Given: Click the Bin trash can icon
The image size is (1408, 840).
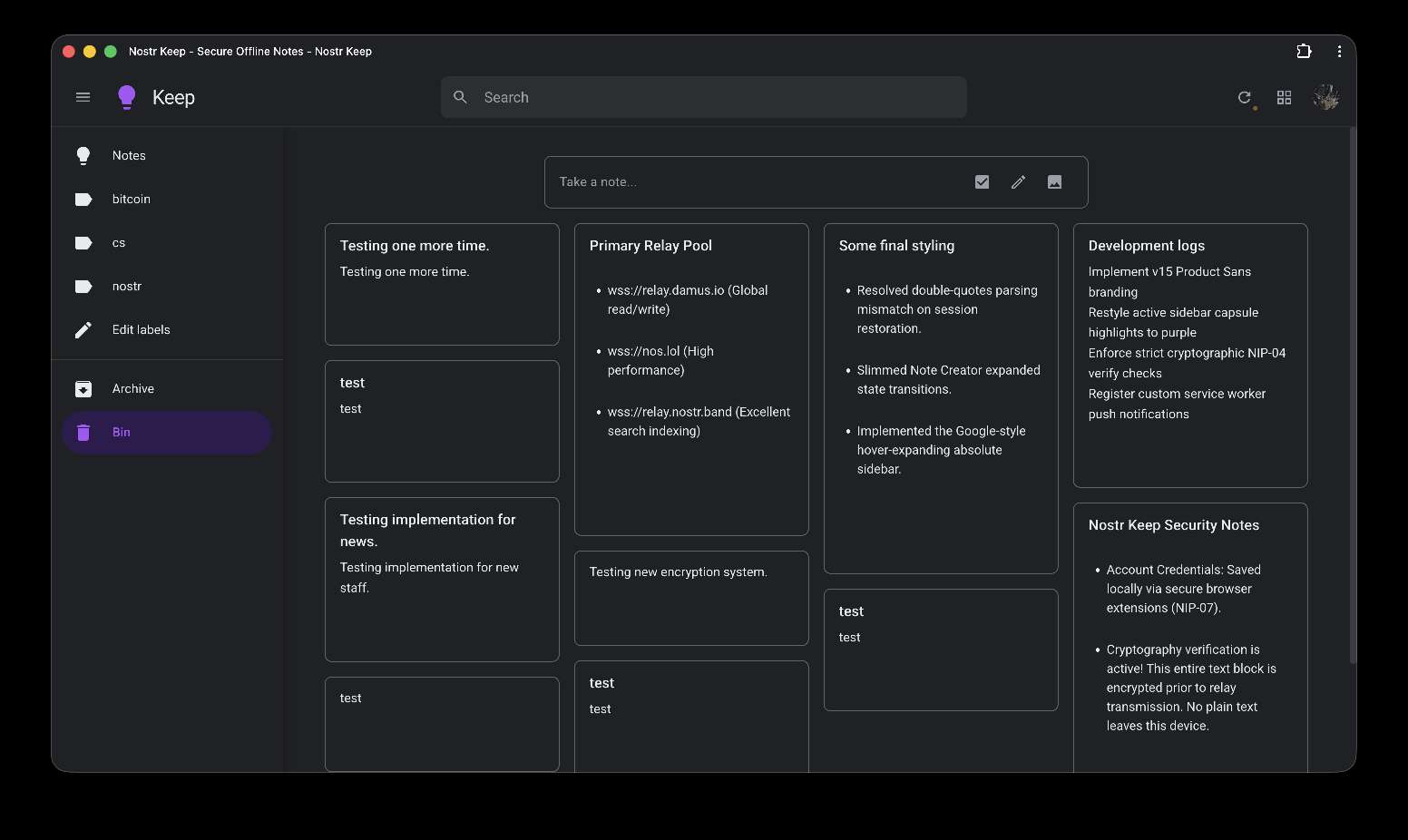Looking at the screenshot, I should [83, 433].
